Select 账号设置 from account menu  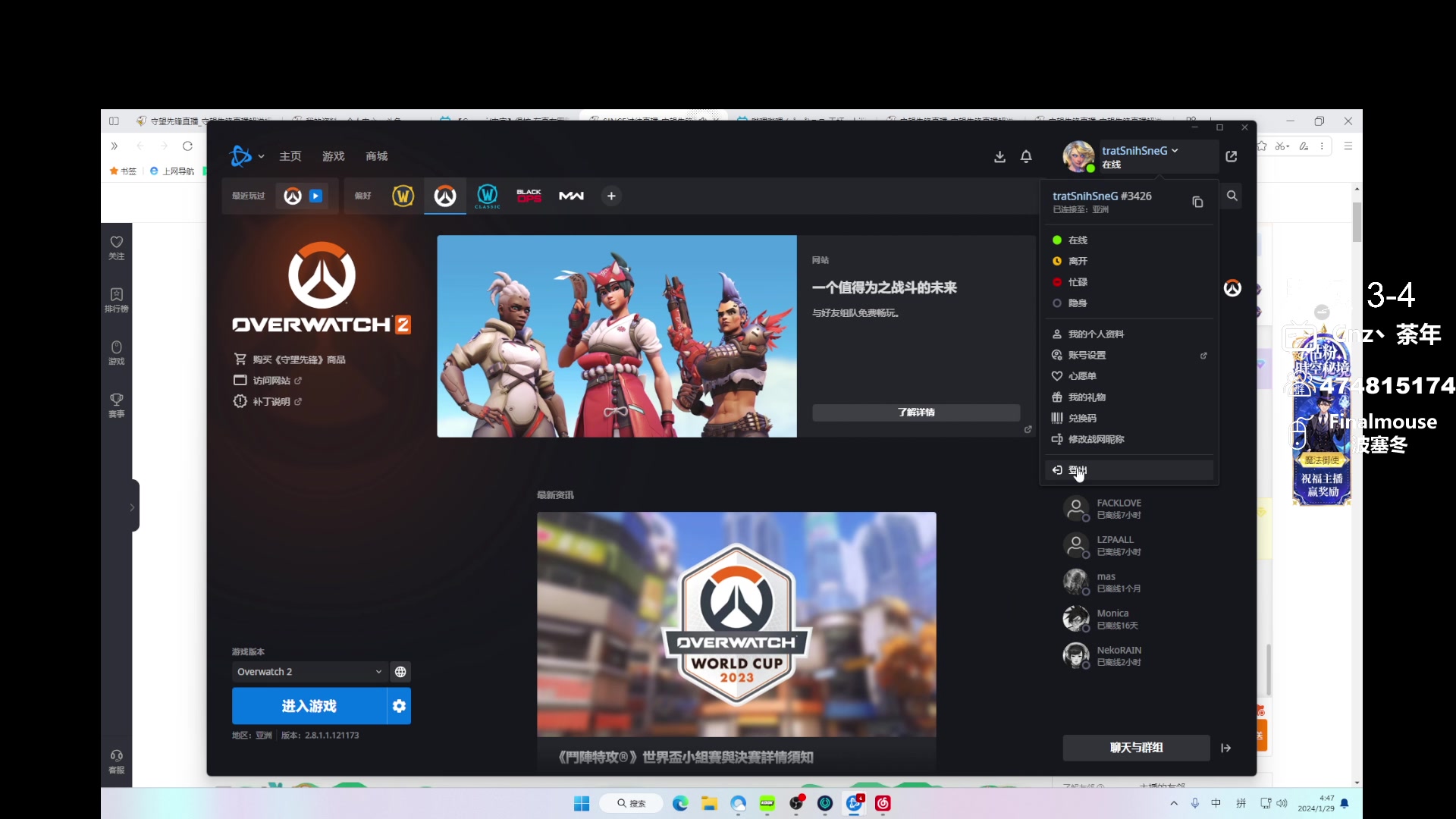click(x=1087, y=355)
